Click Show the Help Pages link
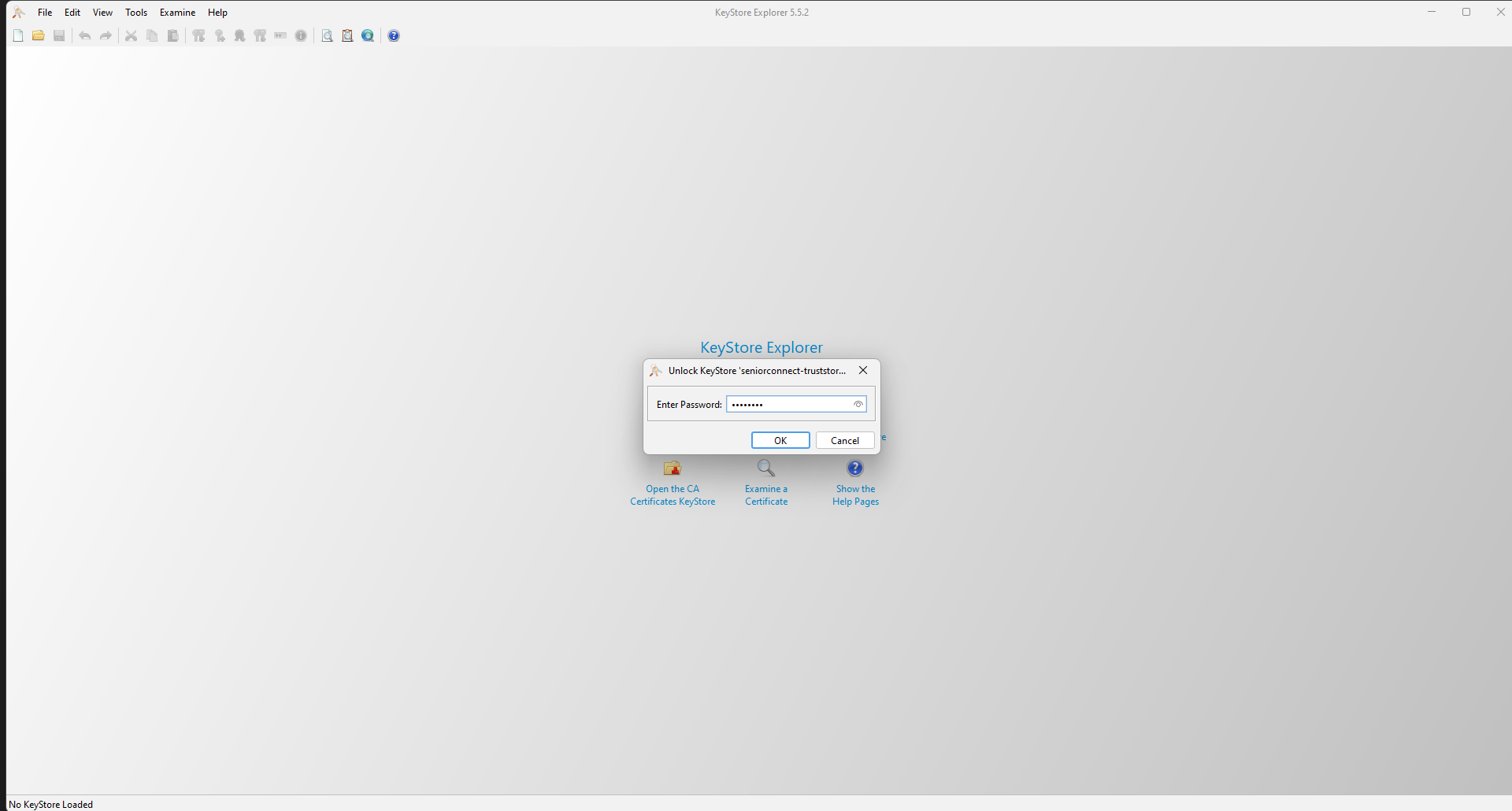1512x811 pixels. 855,483
